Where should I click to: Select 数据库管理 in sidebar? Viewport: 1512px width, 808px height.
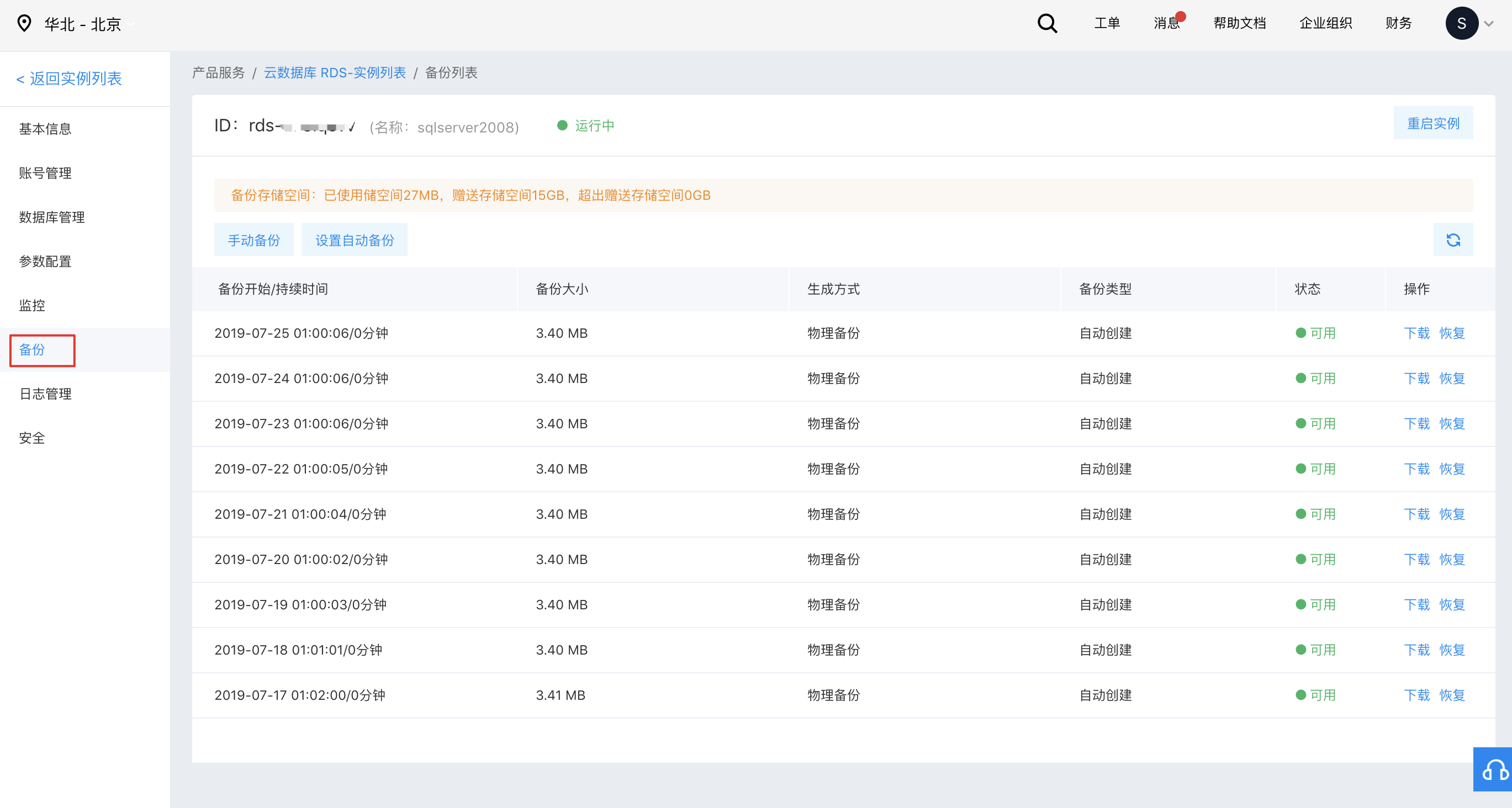coord(52,217)
